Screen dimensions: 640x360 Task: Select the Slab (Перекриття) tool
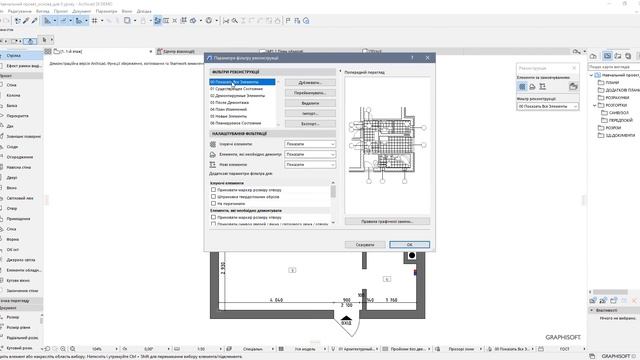(20, 116)
